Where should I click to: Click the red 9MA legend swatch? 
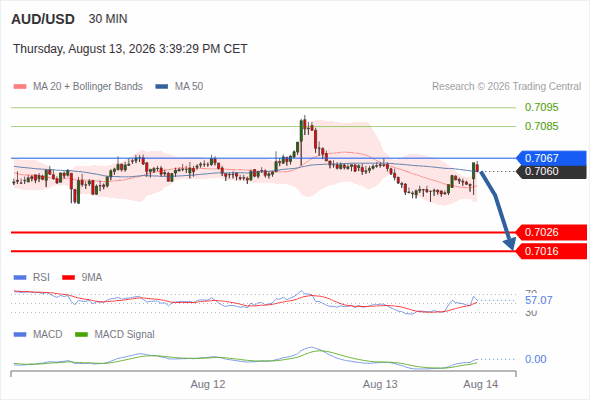pyautogui.click(x=68, y=278)
